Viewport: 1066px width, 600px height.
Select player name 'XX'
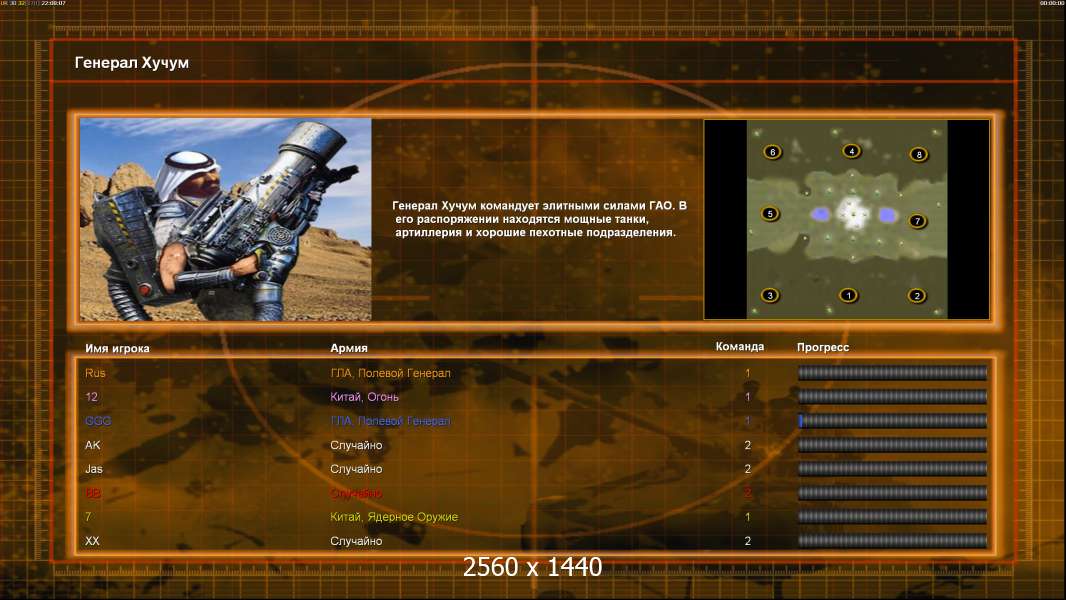[x=92, y=541]
